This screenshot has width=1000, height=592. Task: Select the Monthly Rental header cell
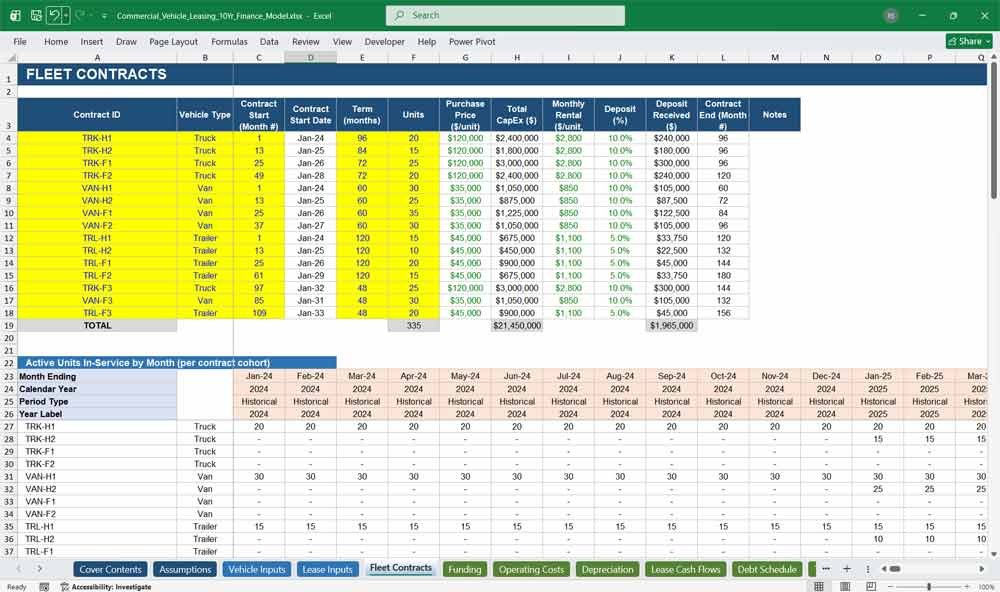[568, 115]
